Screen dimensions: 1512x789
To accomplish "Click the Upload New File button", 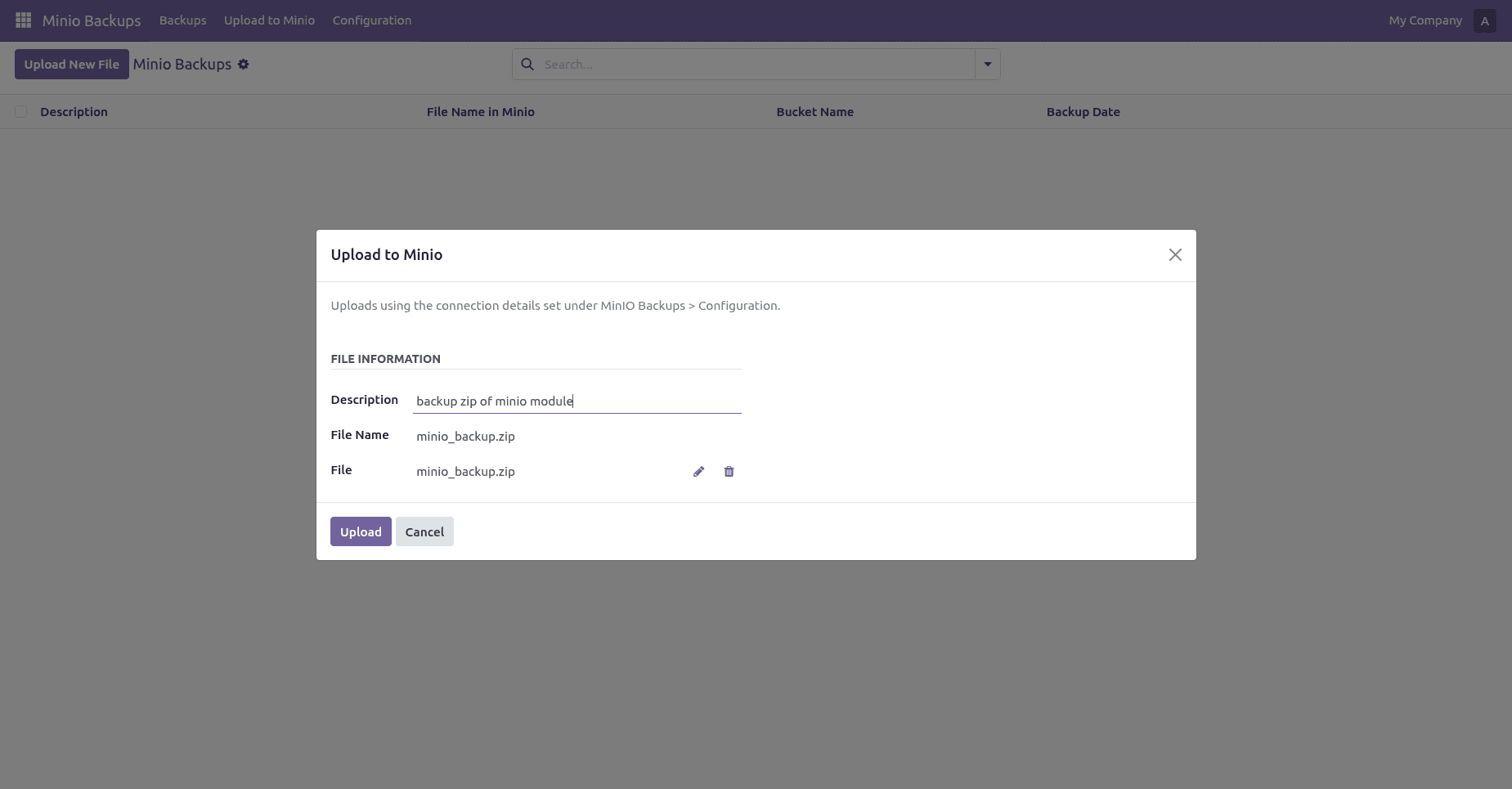I will tap(72, 64).
